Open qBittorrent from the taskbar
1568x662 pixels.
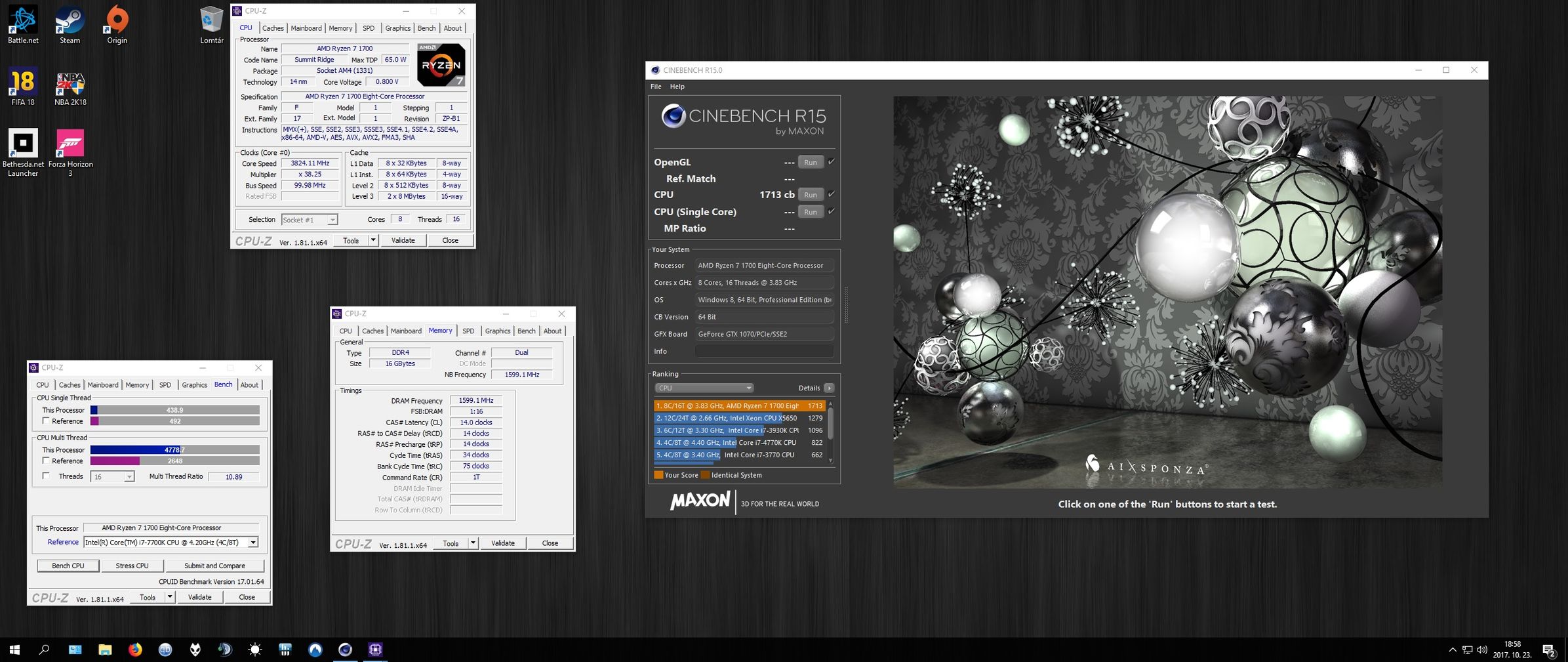(165, 650)
